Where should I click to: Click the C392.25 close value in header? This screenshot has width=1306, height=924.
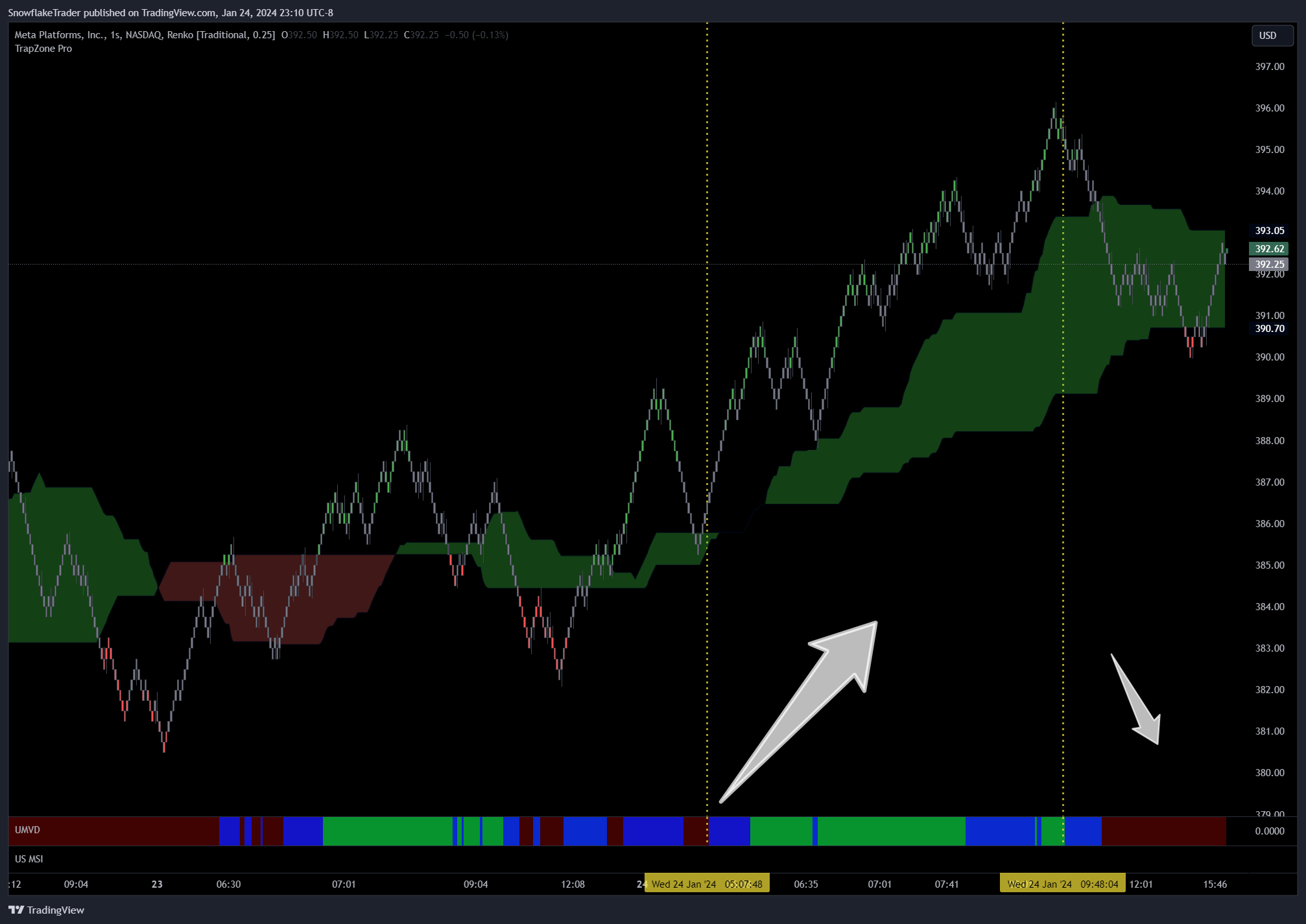[x=421, y=35]
